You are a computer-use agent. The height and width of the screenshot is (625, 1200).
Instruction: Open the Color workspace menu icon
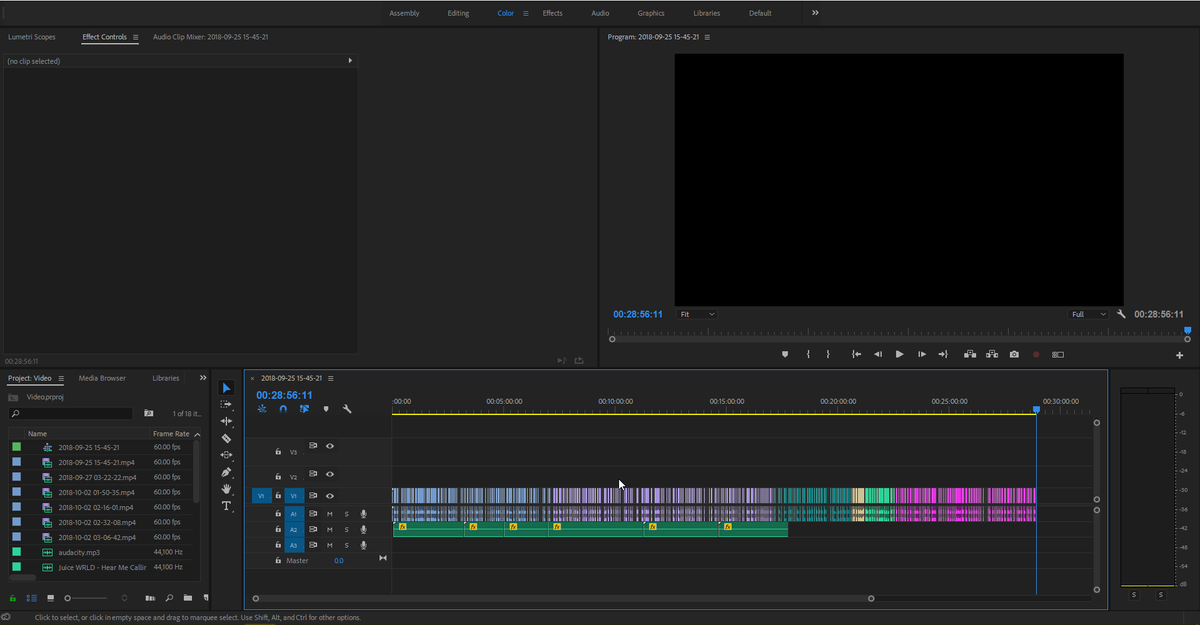[525, 13]
